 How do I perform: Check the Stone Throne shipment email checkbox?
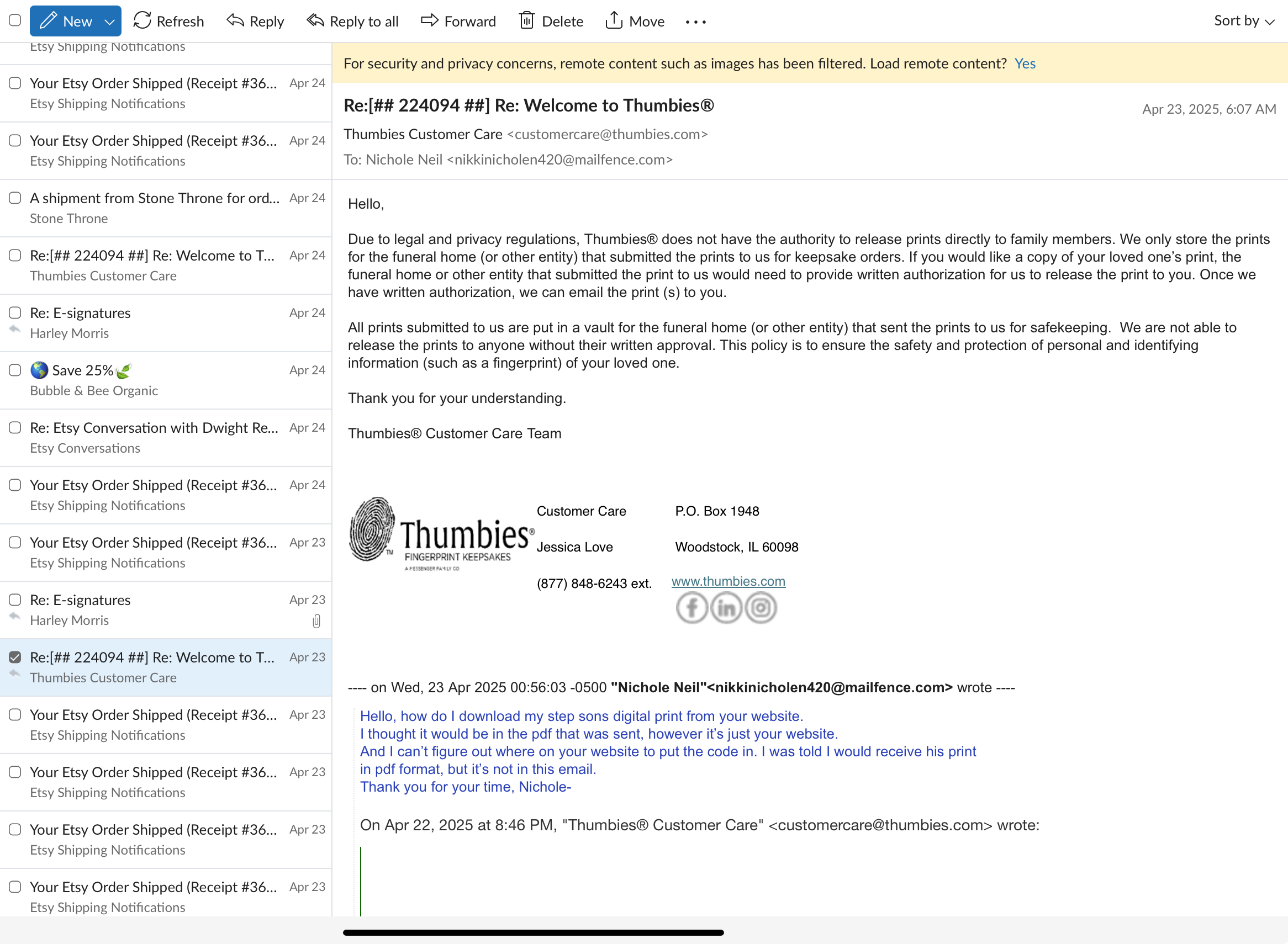tap(15, 198)
